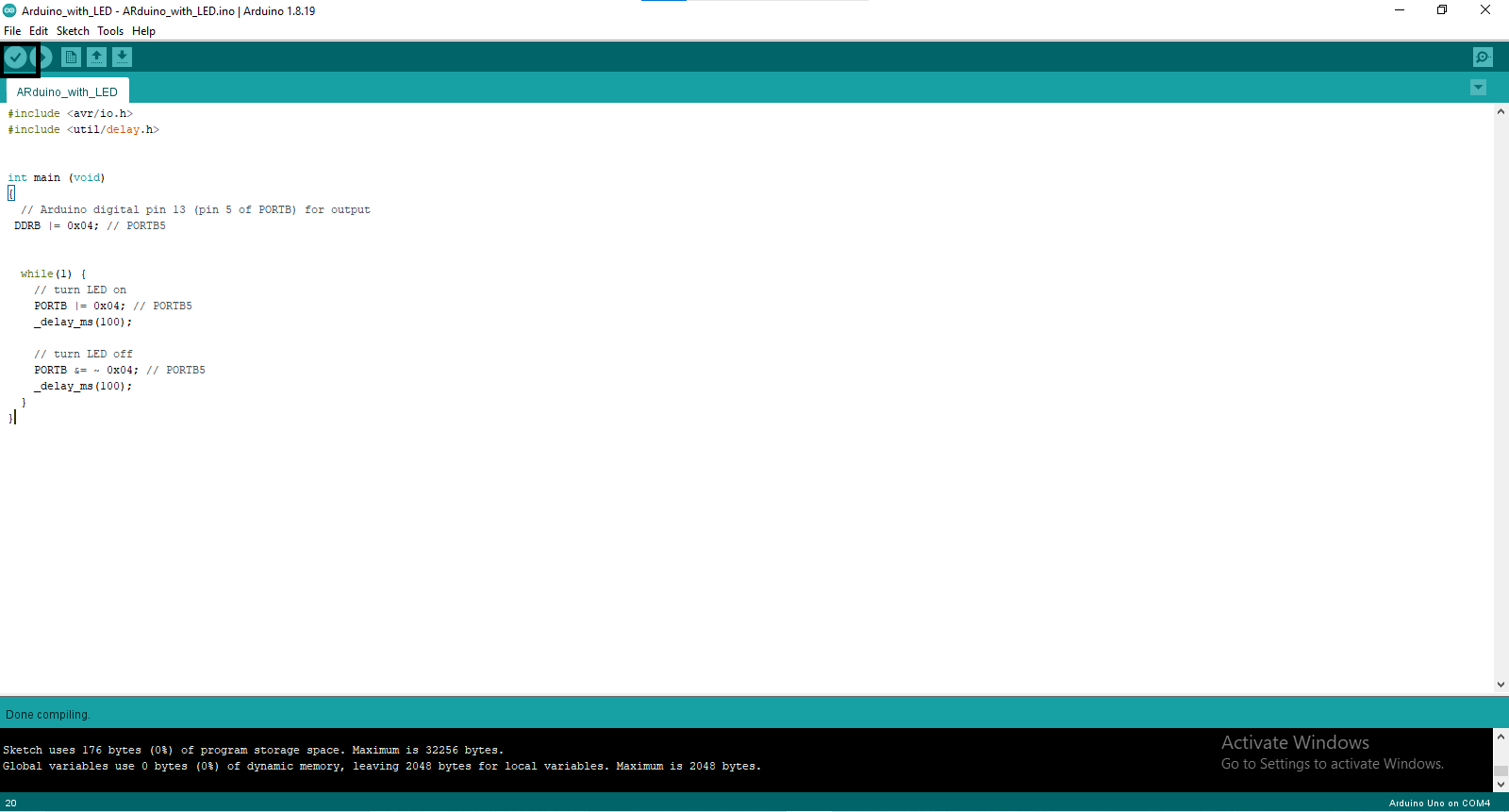Image resolution: width=1509 pixels, height=812 pixels.
Task: Open the Edit menu
Action: tap(39, 31)
